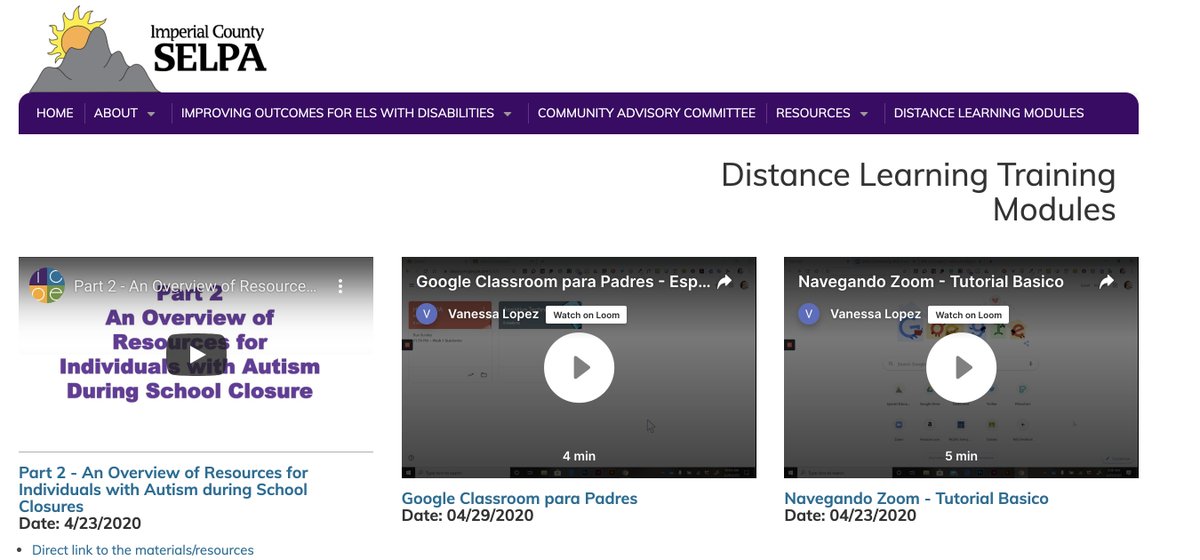Share the Google Classroom para Padres video

[x=724, y=282]
